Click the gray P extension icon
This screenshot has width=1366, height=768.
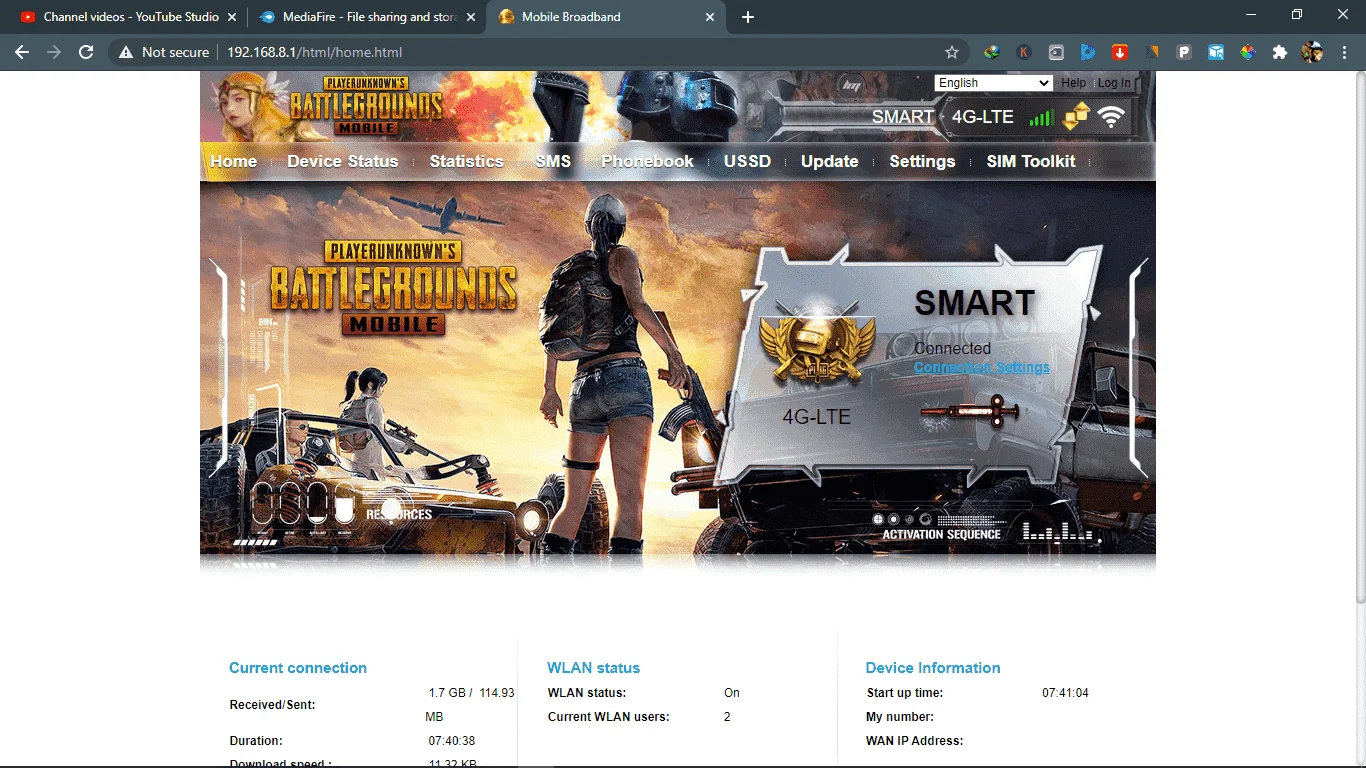(x=1184, y=52)
